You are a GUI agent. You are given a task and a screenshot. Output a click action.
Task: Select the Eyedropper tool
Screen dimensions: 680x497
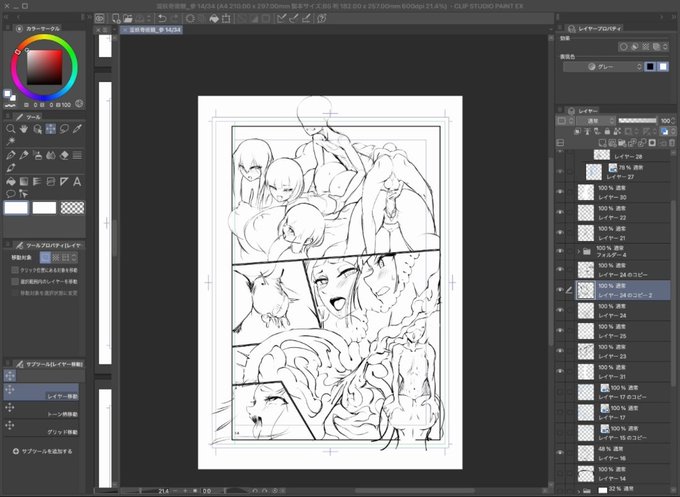click(x=78, y=129)
